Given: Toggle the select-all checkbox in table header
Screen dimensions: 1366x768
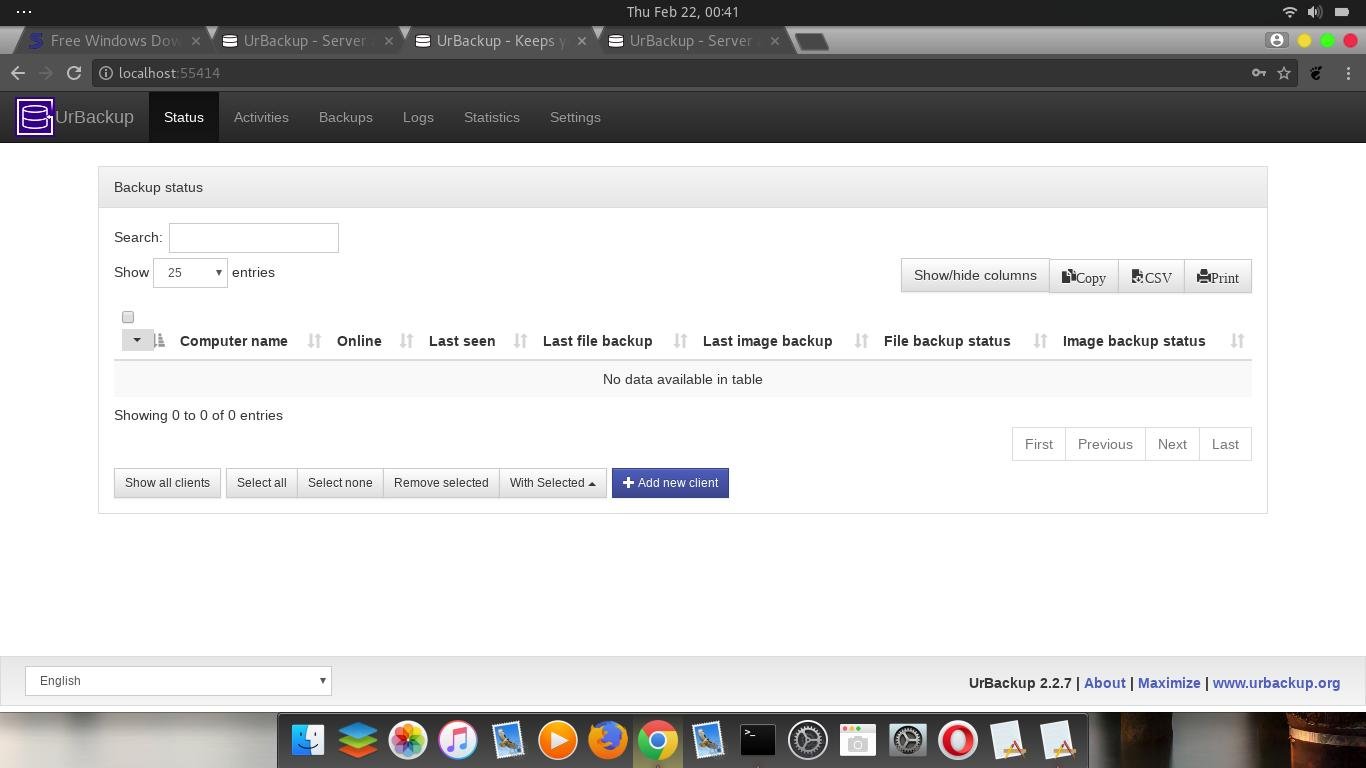Looking at the screenshot, I should pyautogui.click(x=128, y=317).
